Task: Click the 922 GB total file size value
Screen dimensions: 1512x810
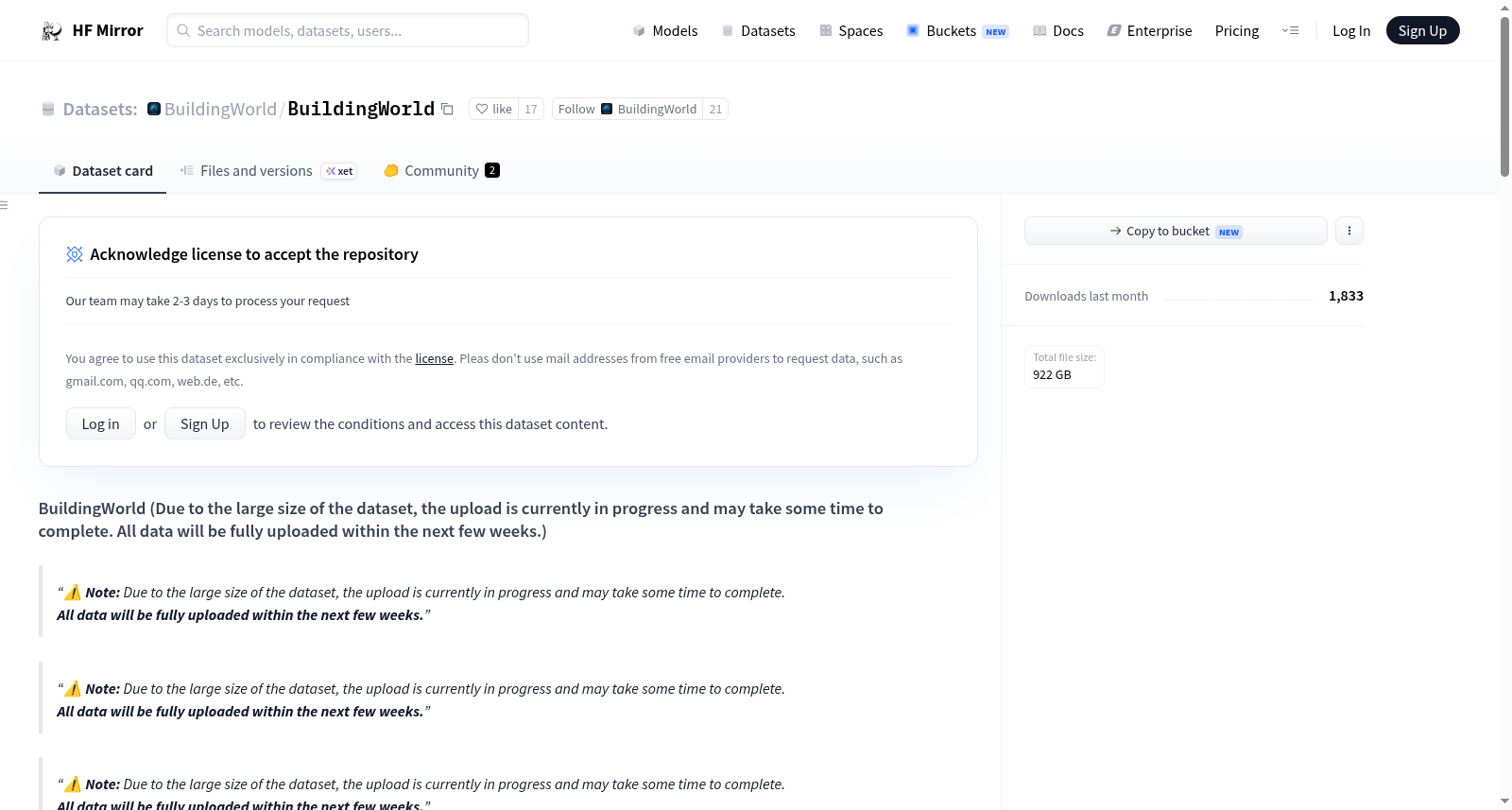Action: click(1052, 375)
